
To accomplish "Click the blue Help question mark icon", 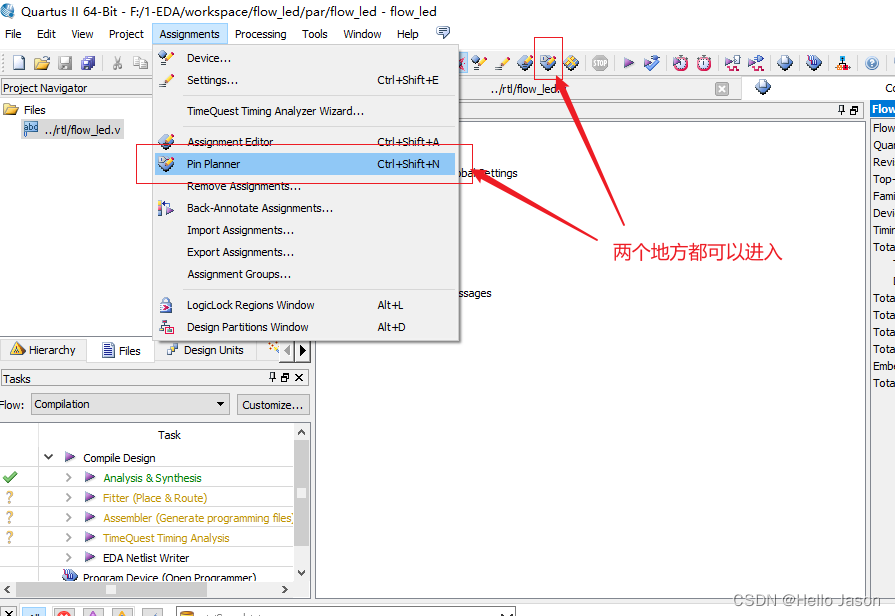I will click(872, 63).
